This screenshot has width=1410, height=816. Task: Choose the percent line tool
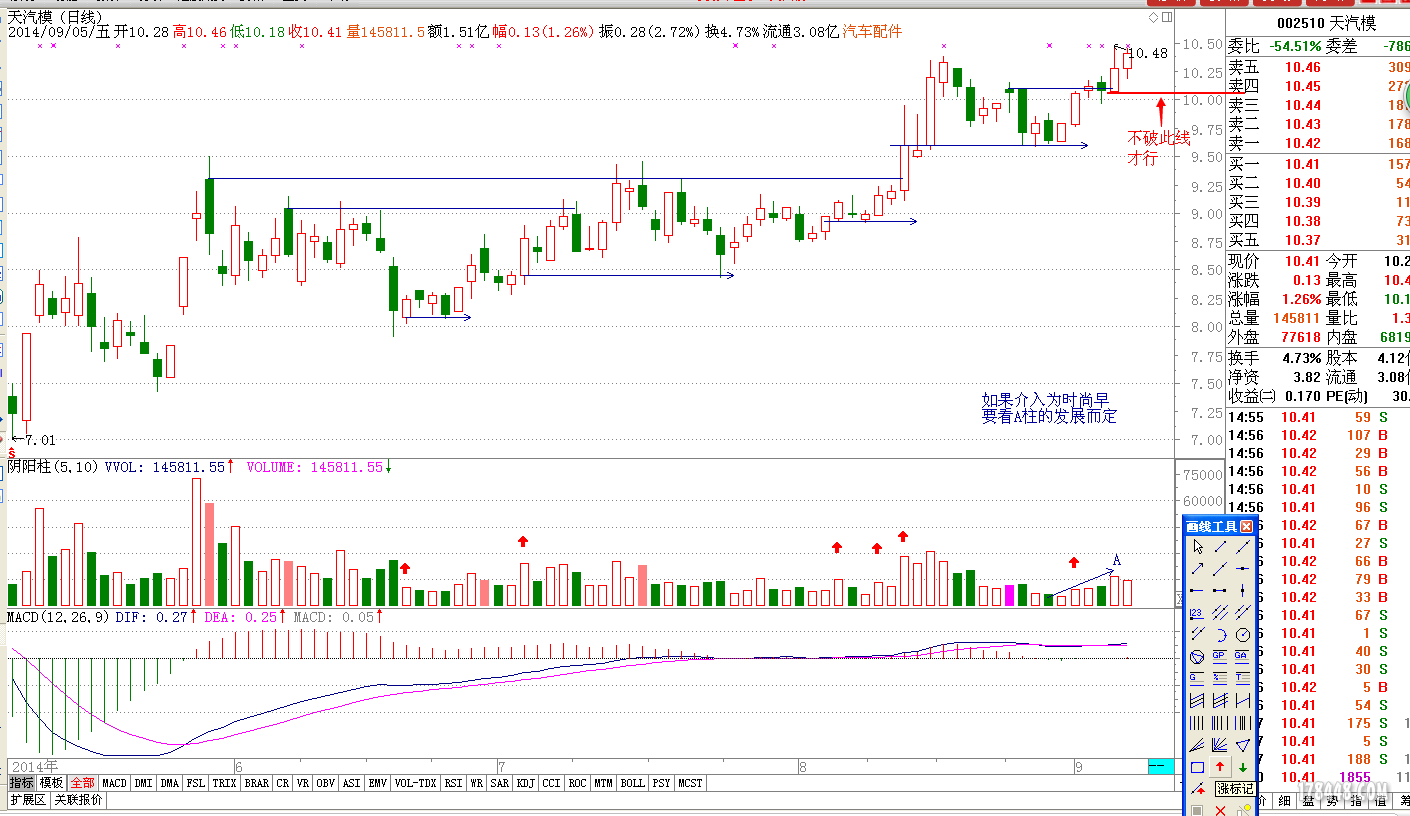pos(1220,677)
